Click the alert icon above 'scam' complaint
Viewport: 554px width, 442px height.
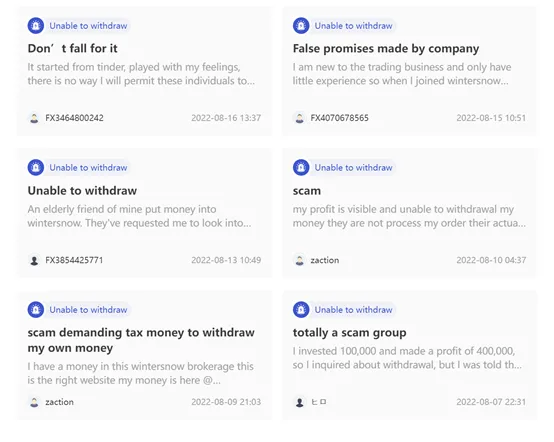coord(301,167)
